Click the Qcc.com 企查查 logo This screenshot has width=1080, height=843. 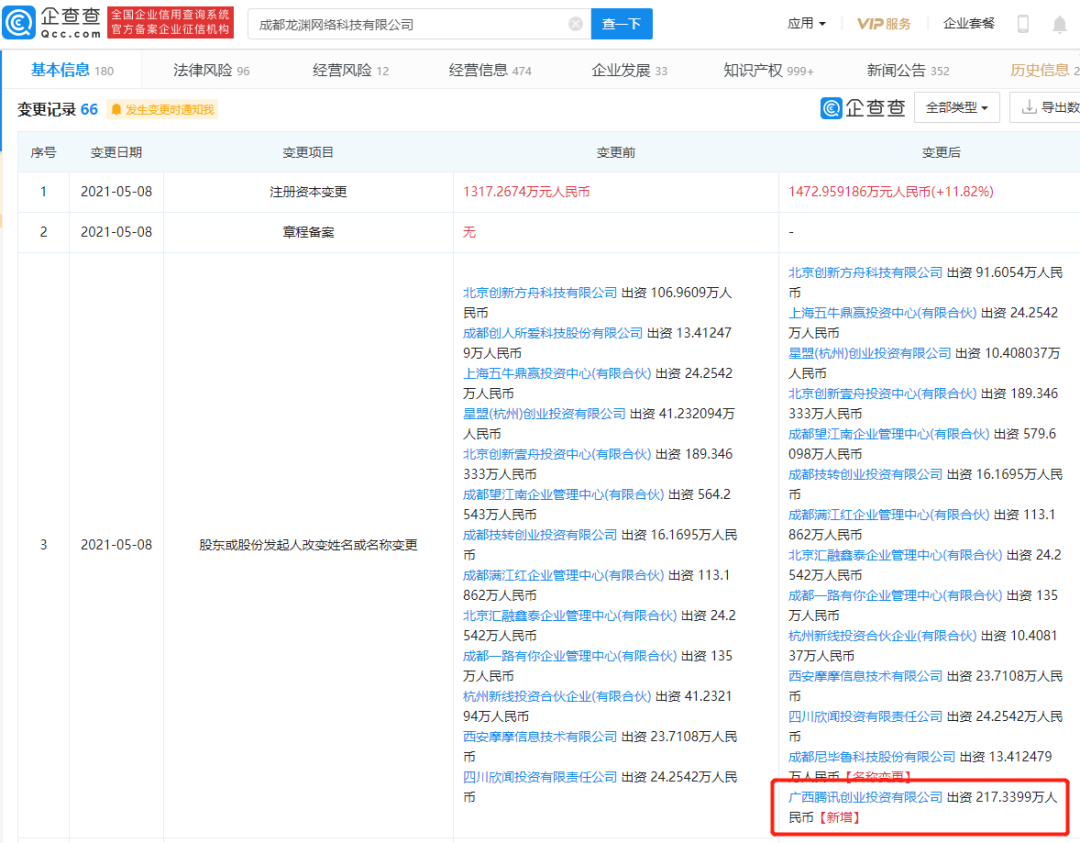click(52, 23)
